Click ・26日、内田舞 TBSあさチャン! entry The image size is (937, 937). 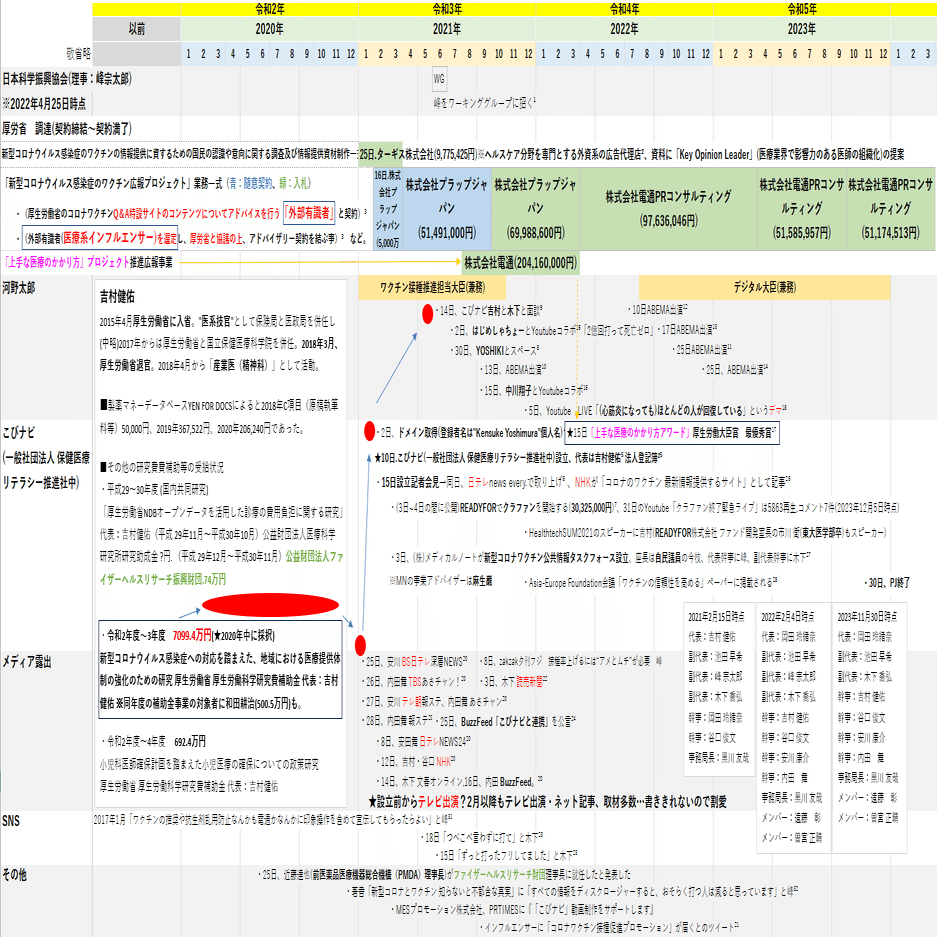414,681
